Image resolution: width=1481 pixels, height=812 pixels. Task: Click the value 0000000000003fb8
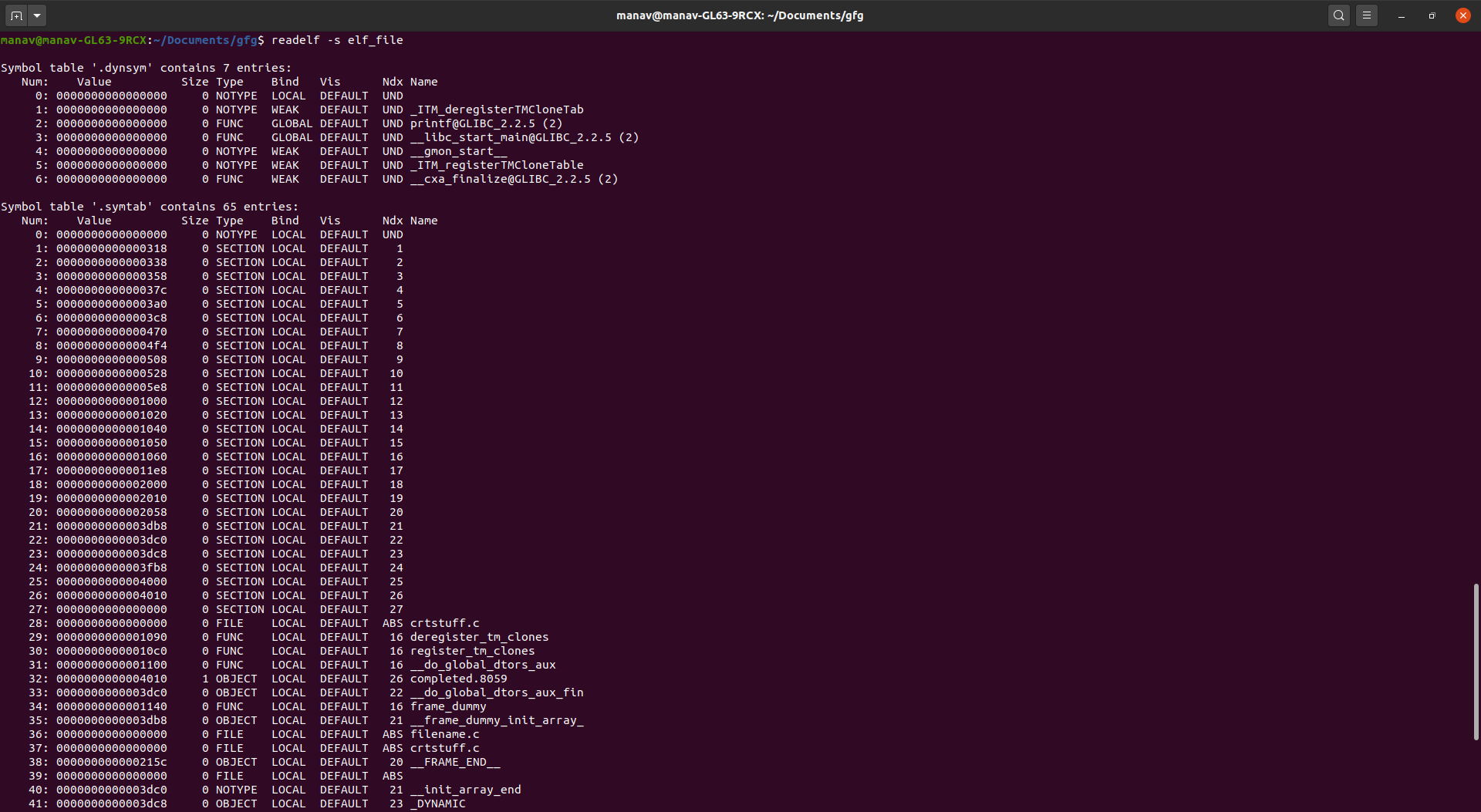(112, 568)
